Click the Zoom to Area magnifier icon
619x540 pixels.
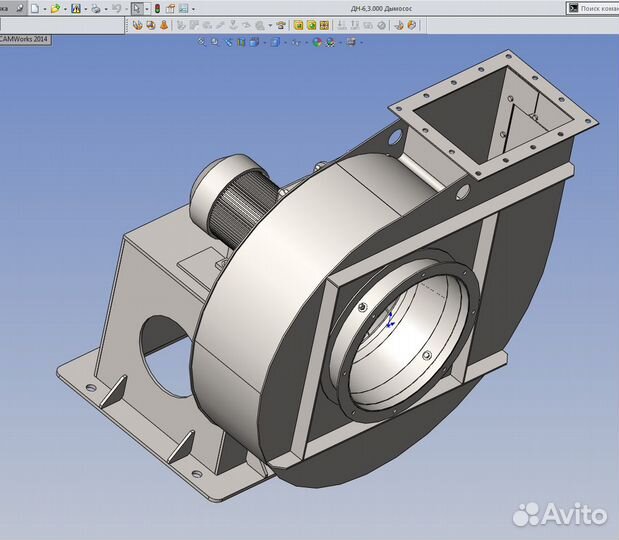(215, 43)
